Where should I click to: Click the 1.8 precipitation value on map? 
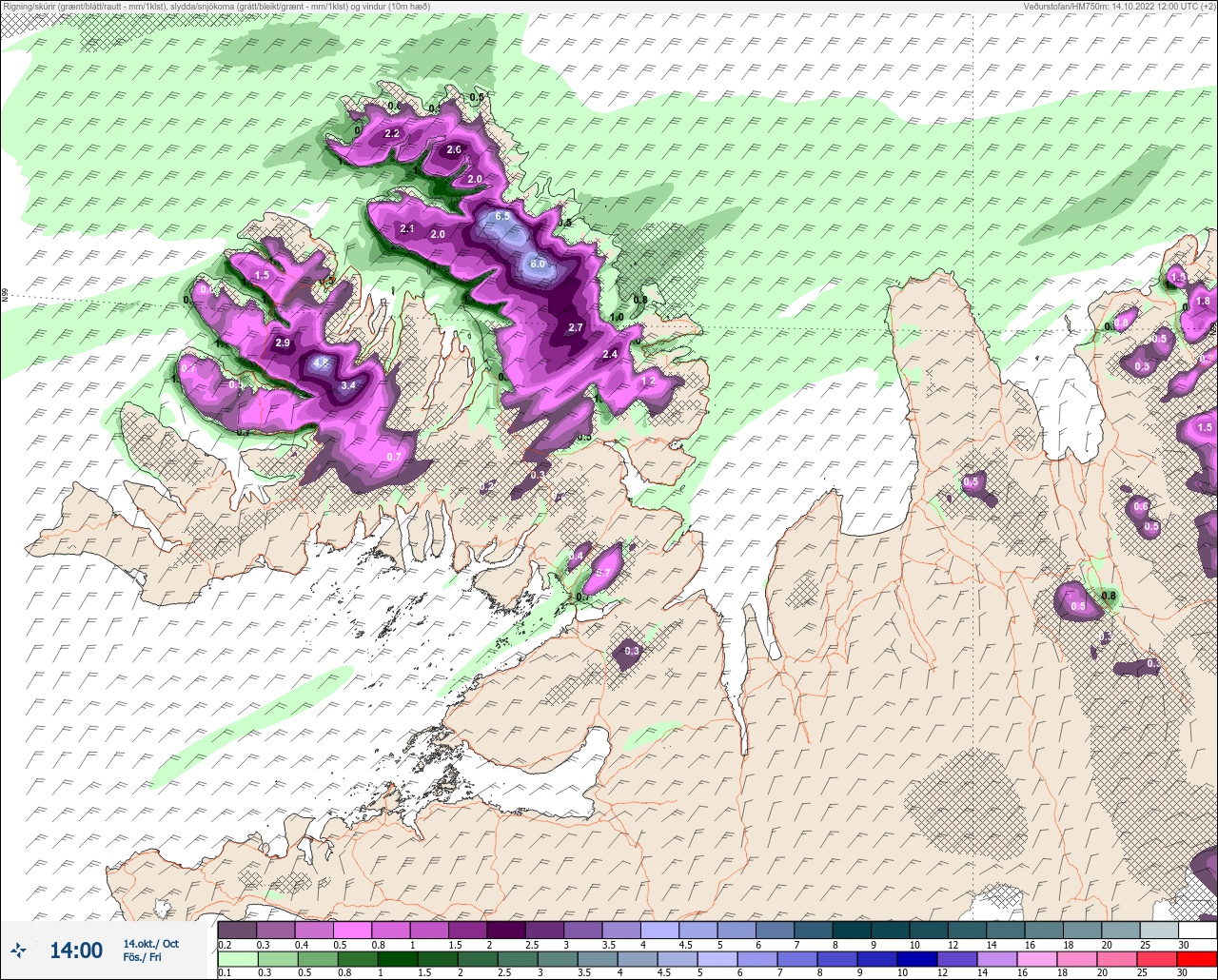(x=1203, y=301)
